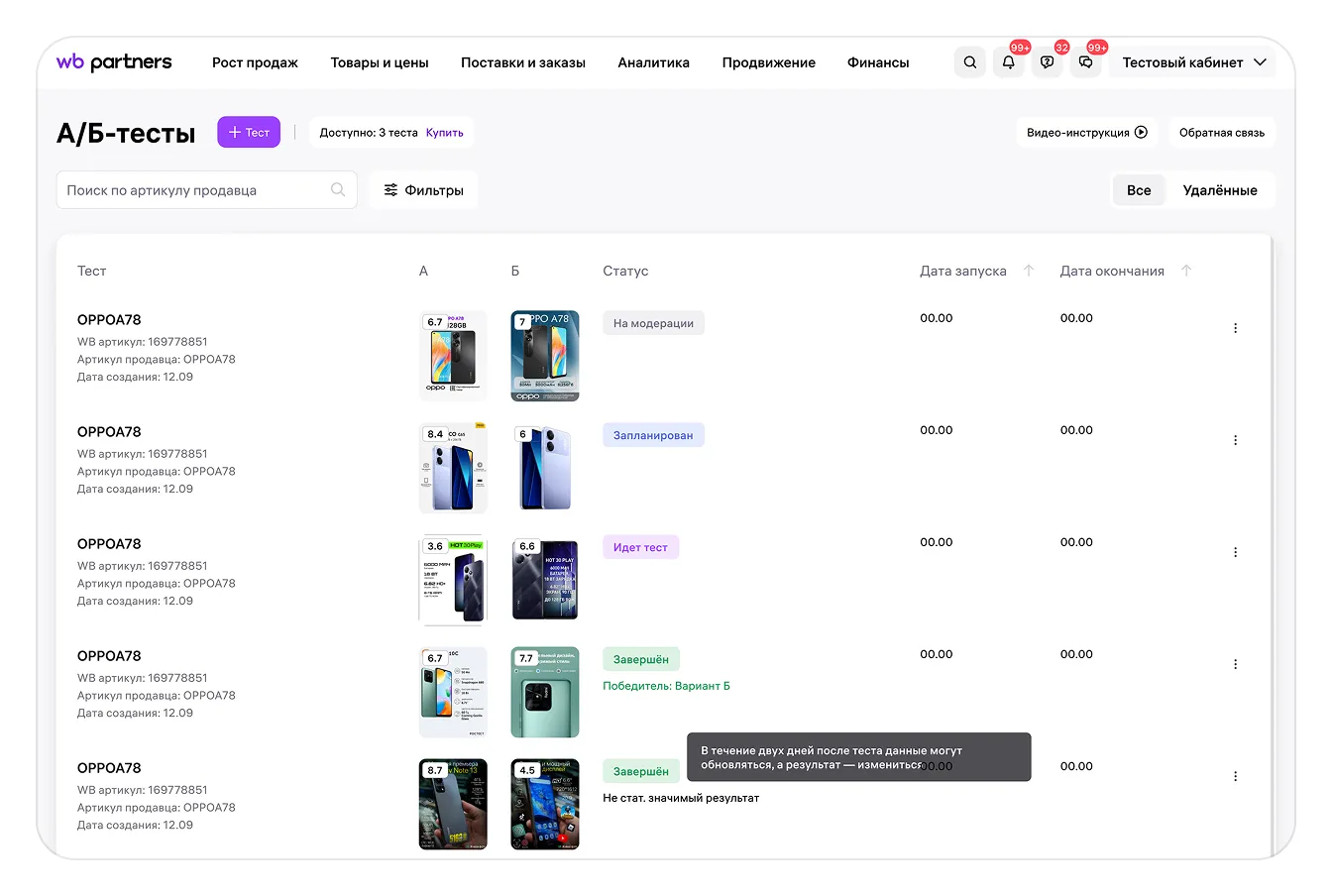Open variant A thumbnail rated 3.6
This screenshot has width=1332, height=896.
(453, 580)
